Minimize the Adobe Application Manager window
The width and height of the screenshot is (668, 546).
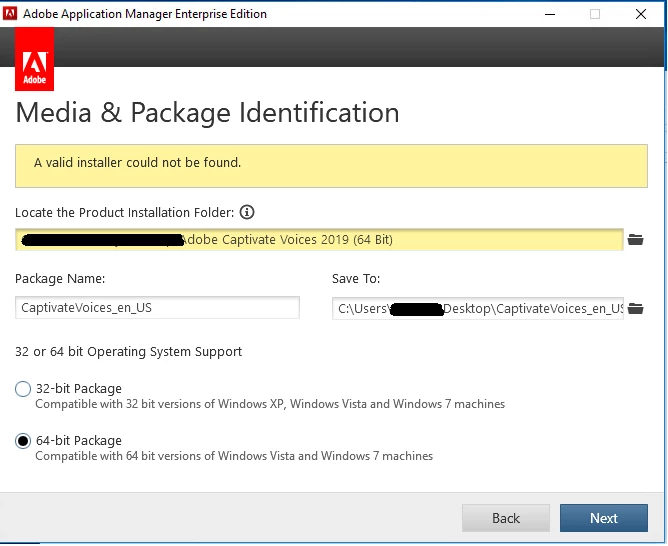pyautogui.click(x=550, y=14)
